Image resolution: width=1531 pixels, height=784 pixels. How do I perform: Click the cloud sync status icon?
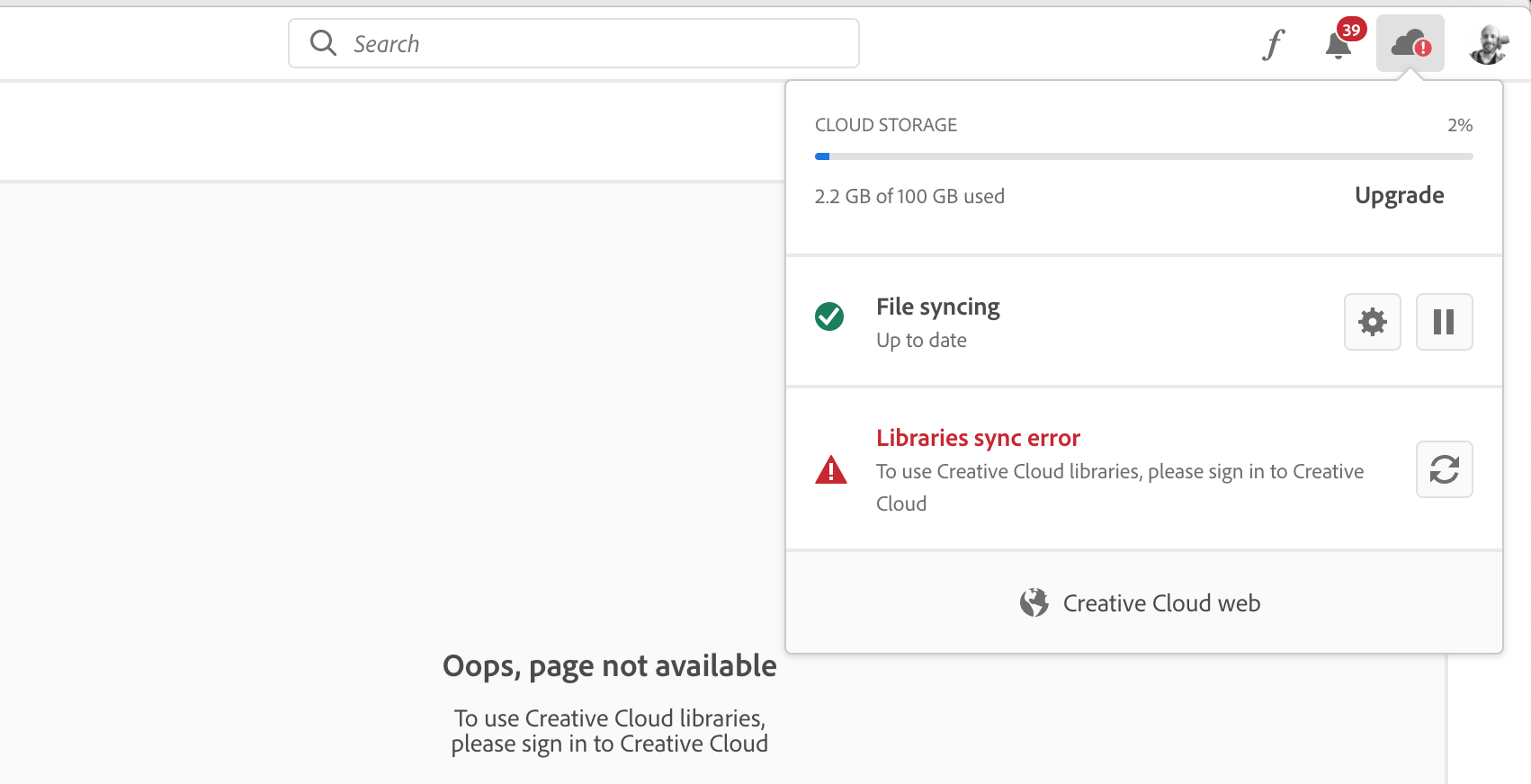[x=1410, y=43]
